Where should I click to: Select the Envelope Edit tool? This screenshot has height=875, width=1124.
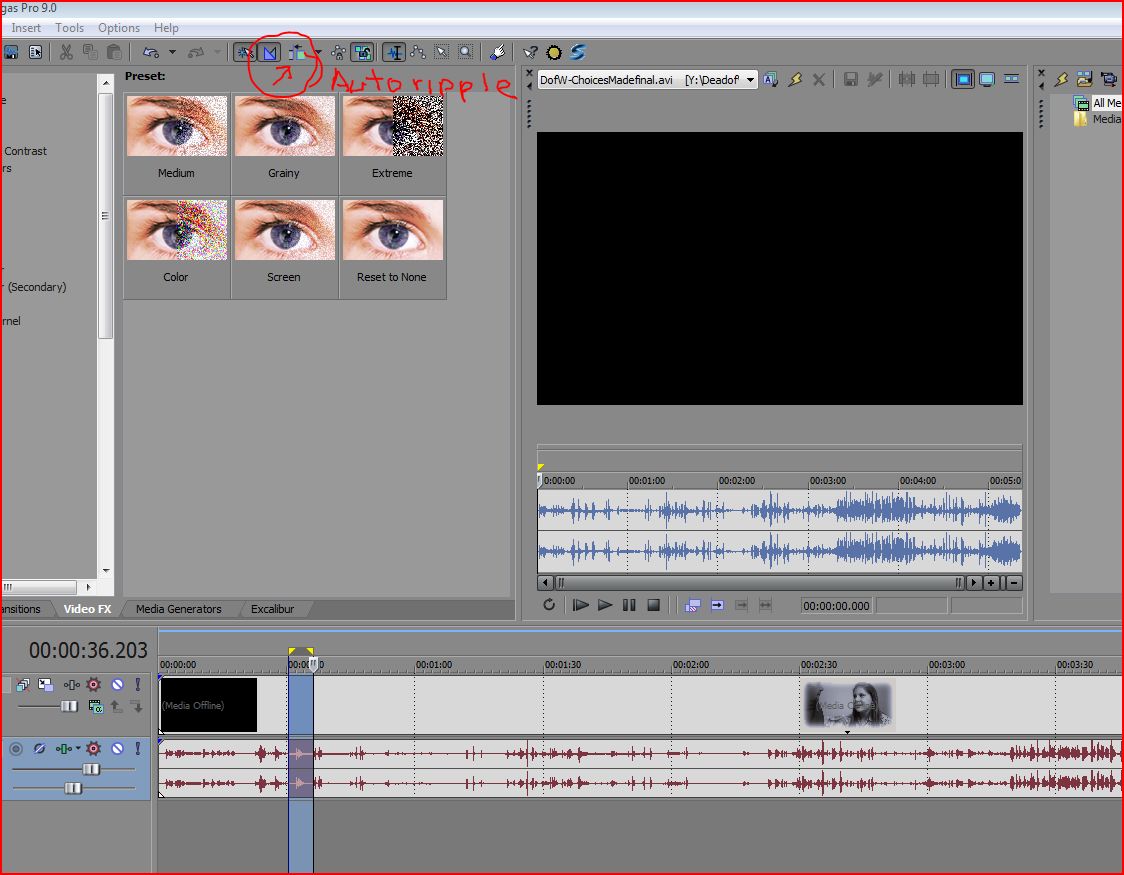point(418,53)
